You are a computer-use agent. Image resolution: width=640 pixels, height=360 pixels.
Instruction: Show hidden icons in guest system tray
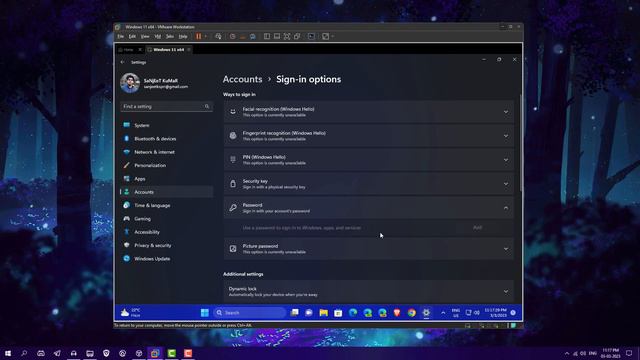pyautogui.click(x=443, y=313)
